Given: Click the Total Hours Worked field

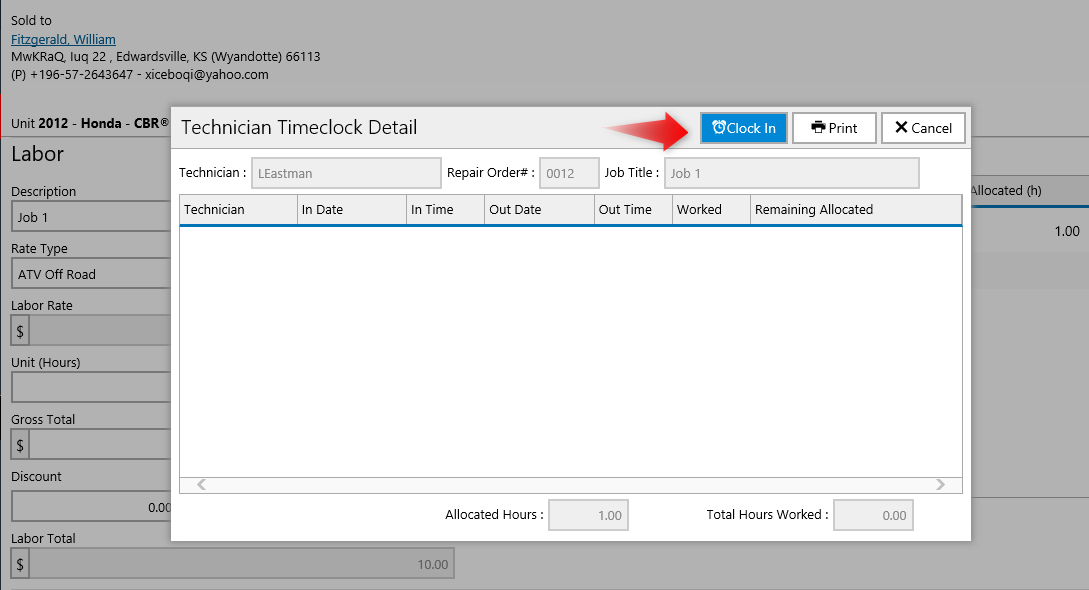Looking at the screenshot, I should (x=873, y=515).
